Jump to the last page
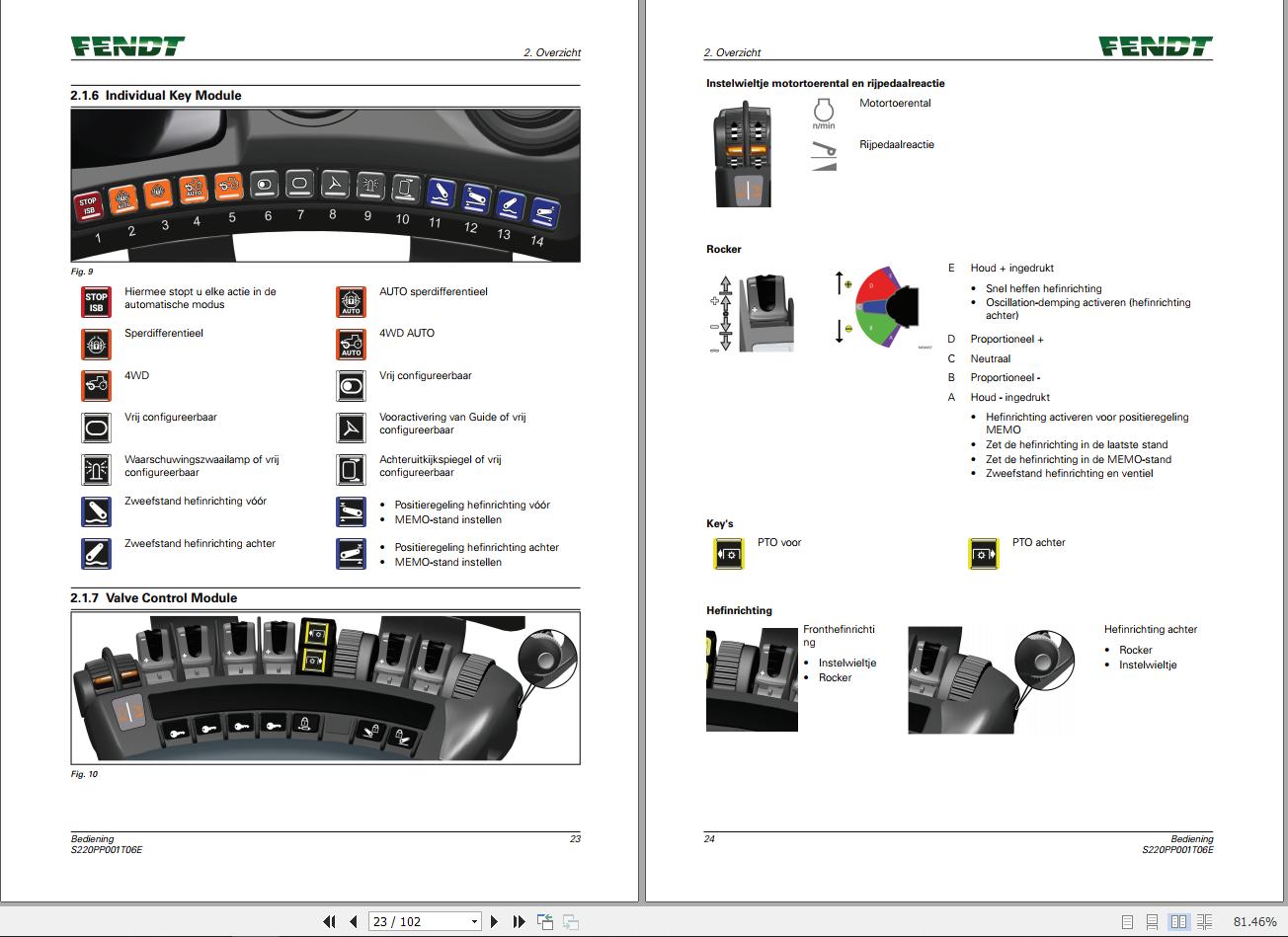Viewport: 1288px width, 937px height. tap(519, 921)
